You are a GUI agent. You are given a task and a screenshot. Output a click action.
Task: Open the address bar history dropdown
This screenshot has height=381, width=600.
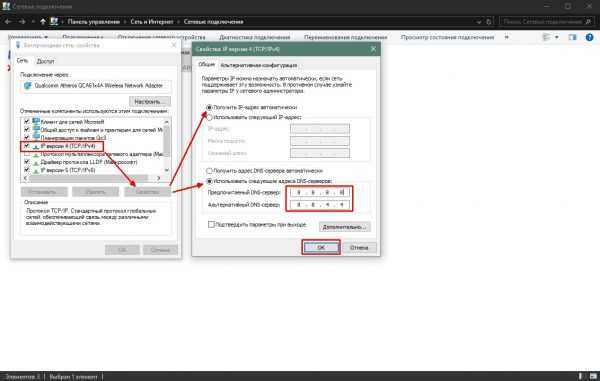tap(479, 22)
